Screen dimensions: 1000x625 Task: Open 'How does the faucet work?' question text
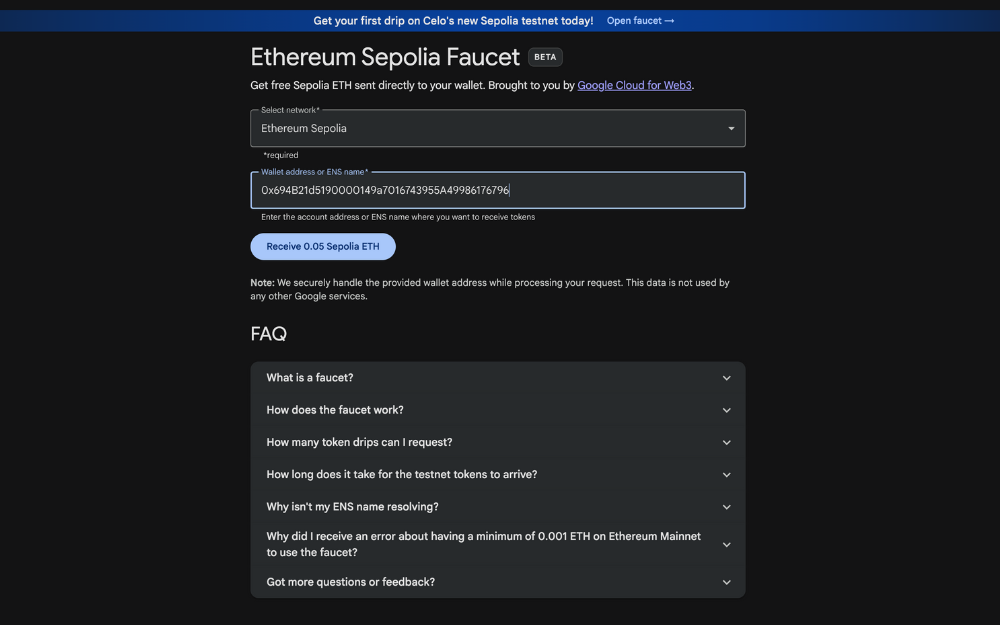tap(335, 410)
